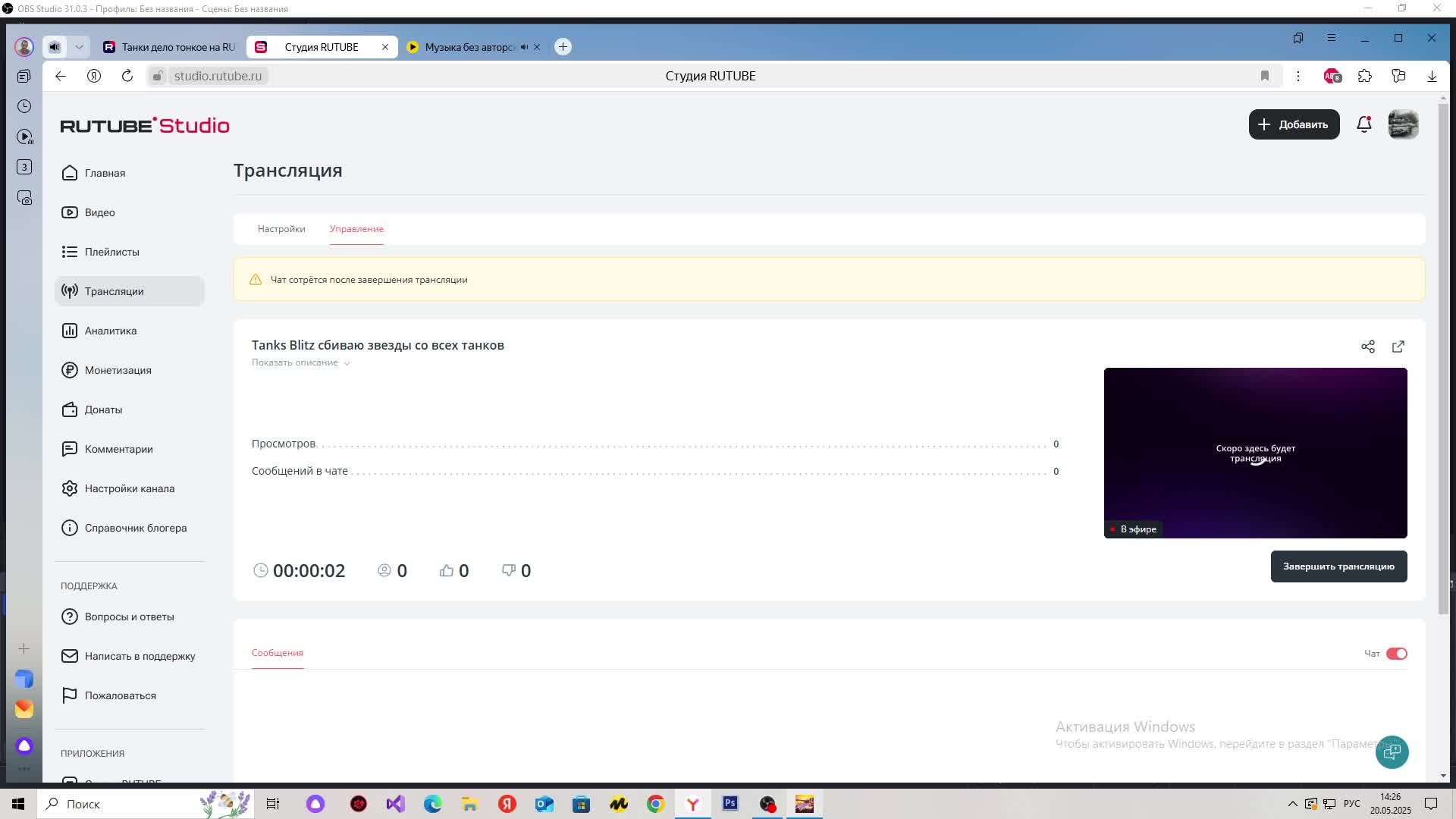Screen dimensions: 1456x819
Task: Click the RUTUBE Studio logo
Action: (x=145, y=125)
